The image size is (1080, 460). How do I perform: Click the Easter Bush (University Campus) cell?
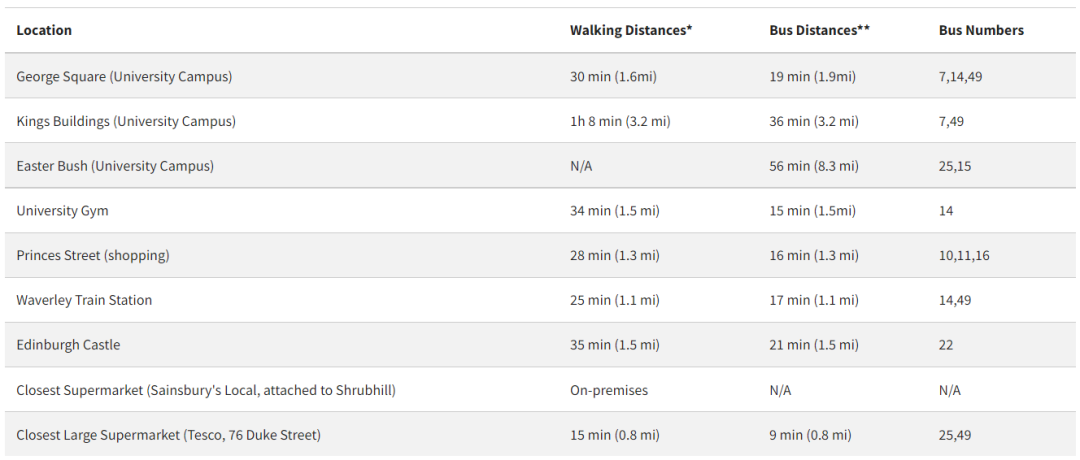[x=115, y=166]
